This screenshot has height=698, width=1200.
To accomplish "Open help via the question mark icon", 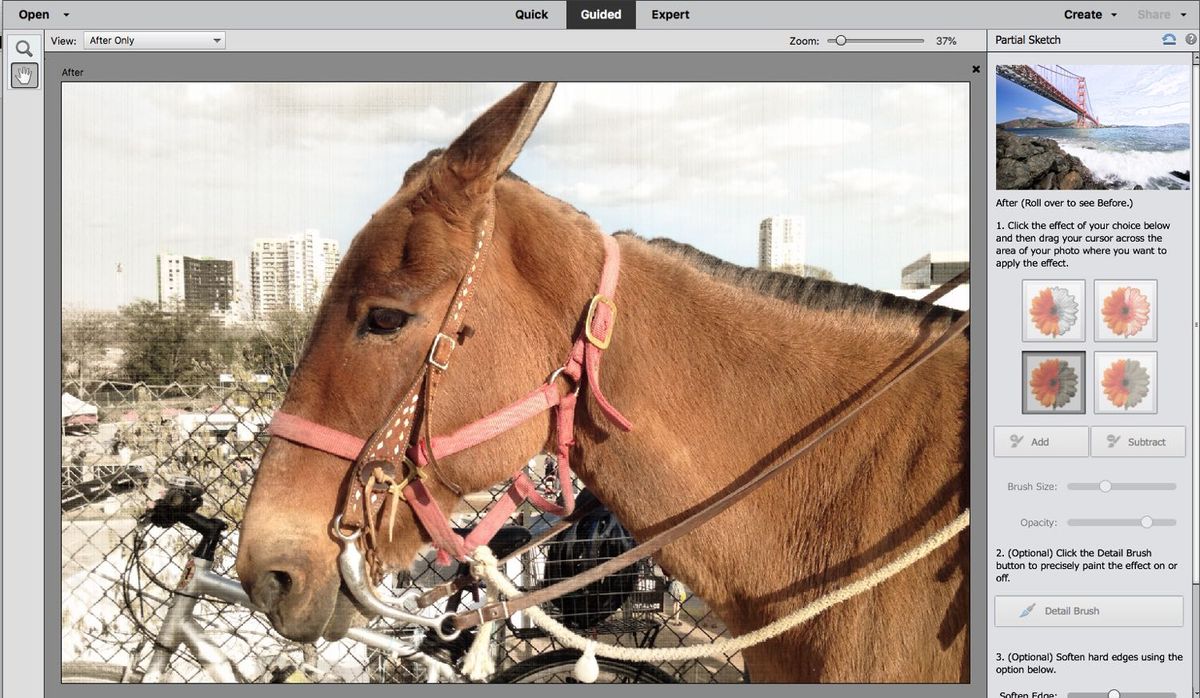I will [x=1191, y=39].
